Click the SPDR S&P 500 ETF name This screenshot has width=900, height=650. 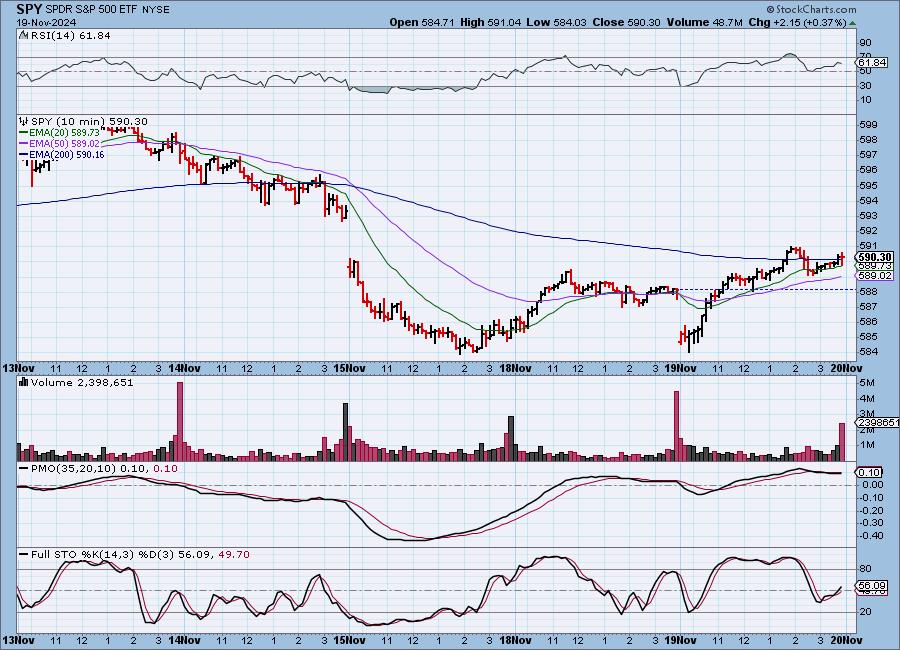[91, 10]
